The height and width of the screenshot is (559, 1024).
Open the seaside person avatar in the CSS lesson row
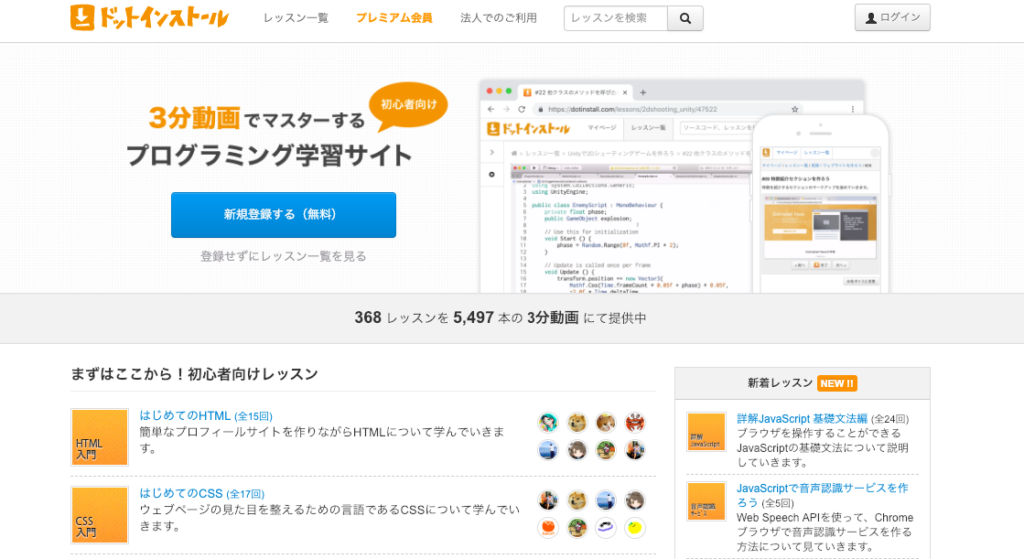606,500
